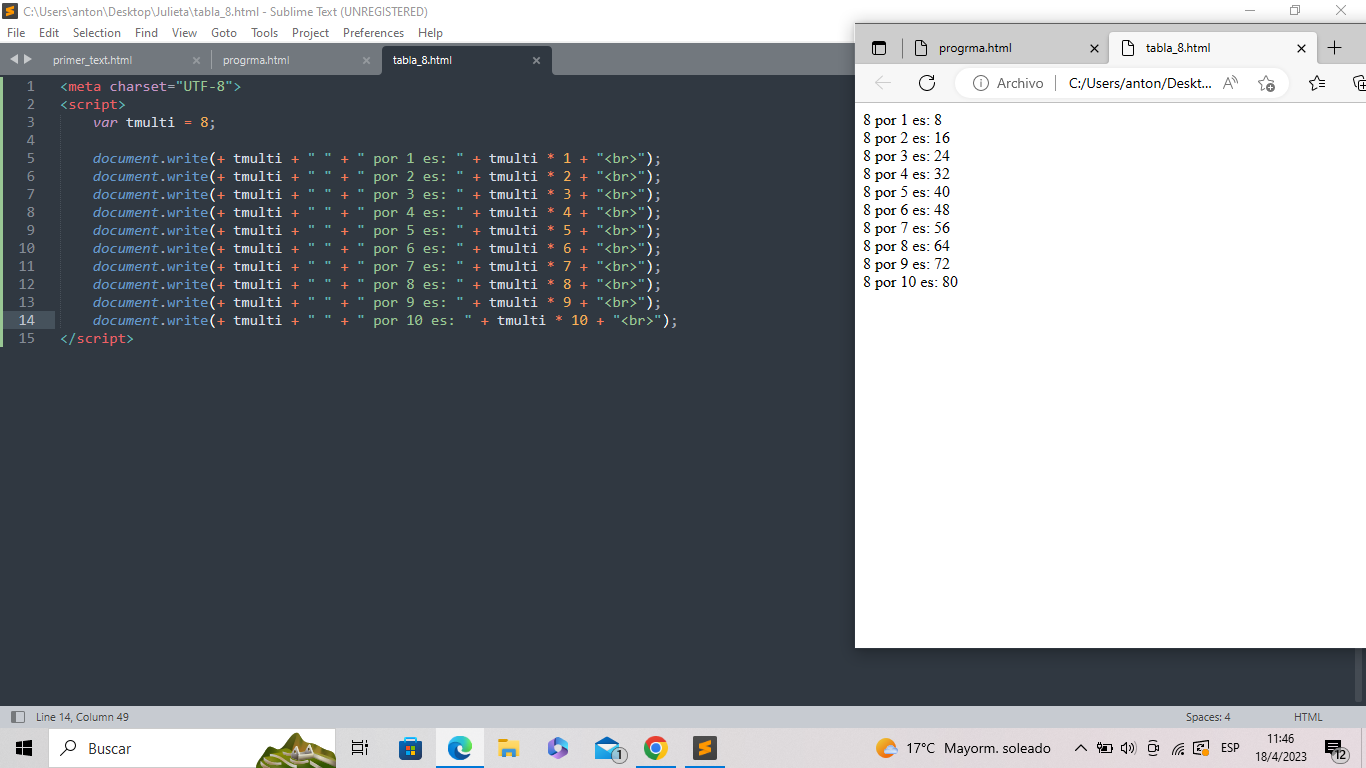Show hidden system tray icons
The height and width of the screenshot is (768, 1366).
[1080, 748]
